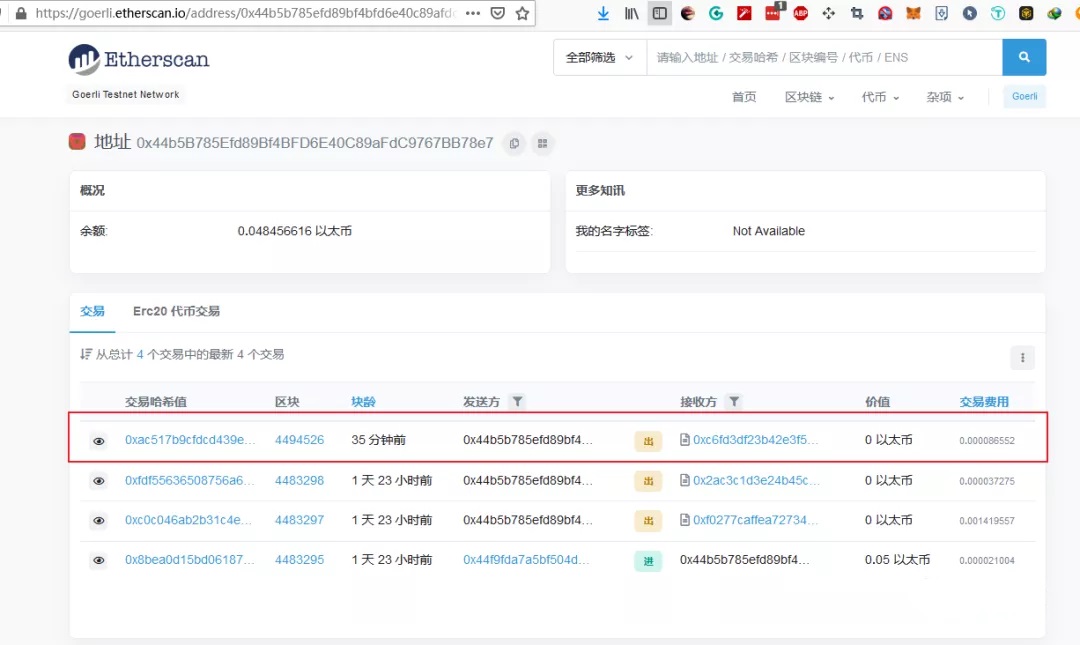Click the blue search magnifier button
1080x645 pixels.
(1024, 57)
